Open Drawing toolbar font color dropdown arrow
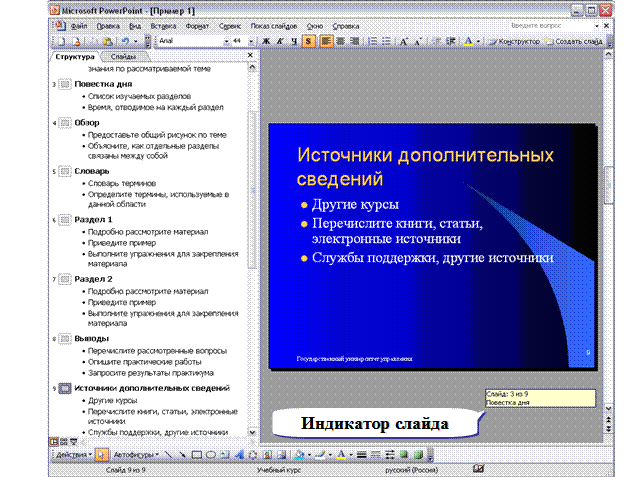Screen dimensions: 636x477 (351, 455)
